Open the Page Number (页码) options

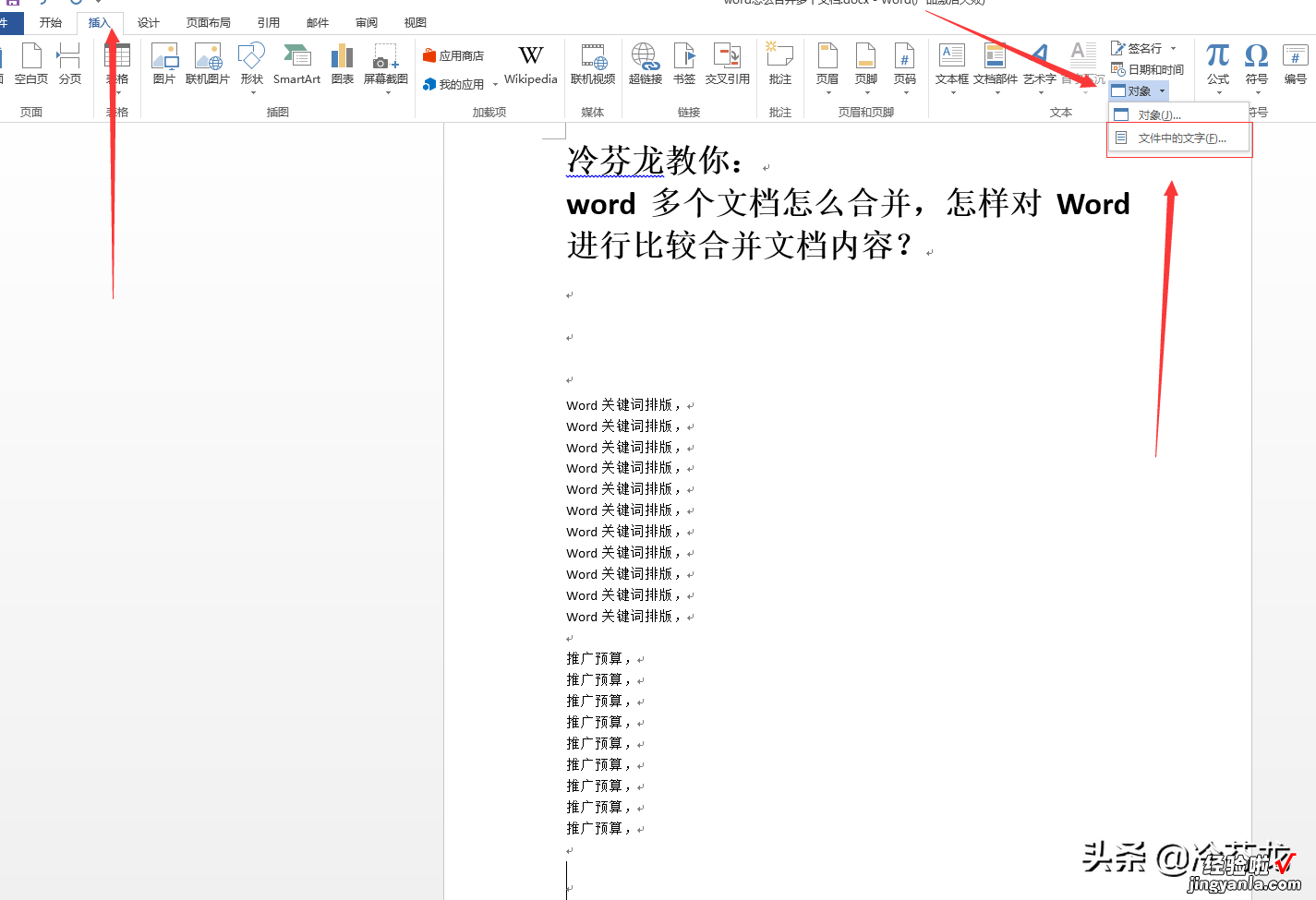point(905,66)
